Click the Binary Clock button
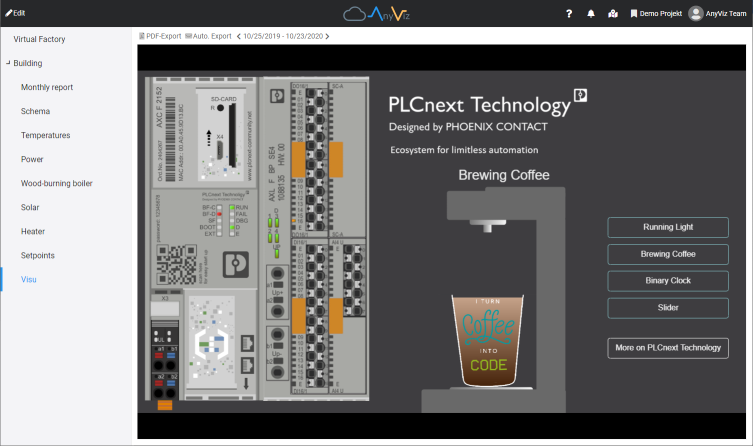Image resolution: width=753 pixels, height=446 pixels. pos(668,281)
